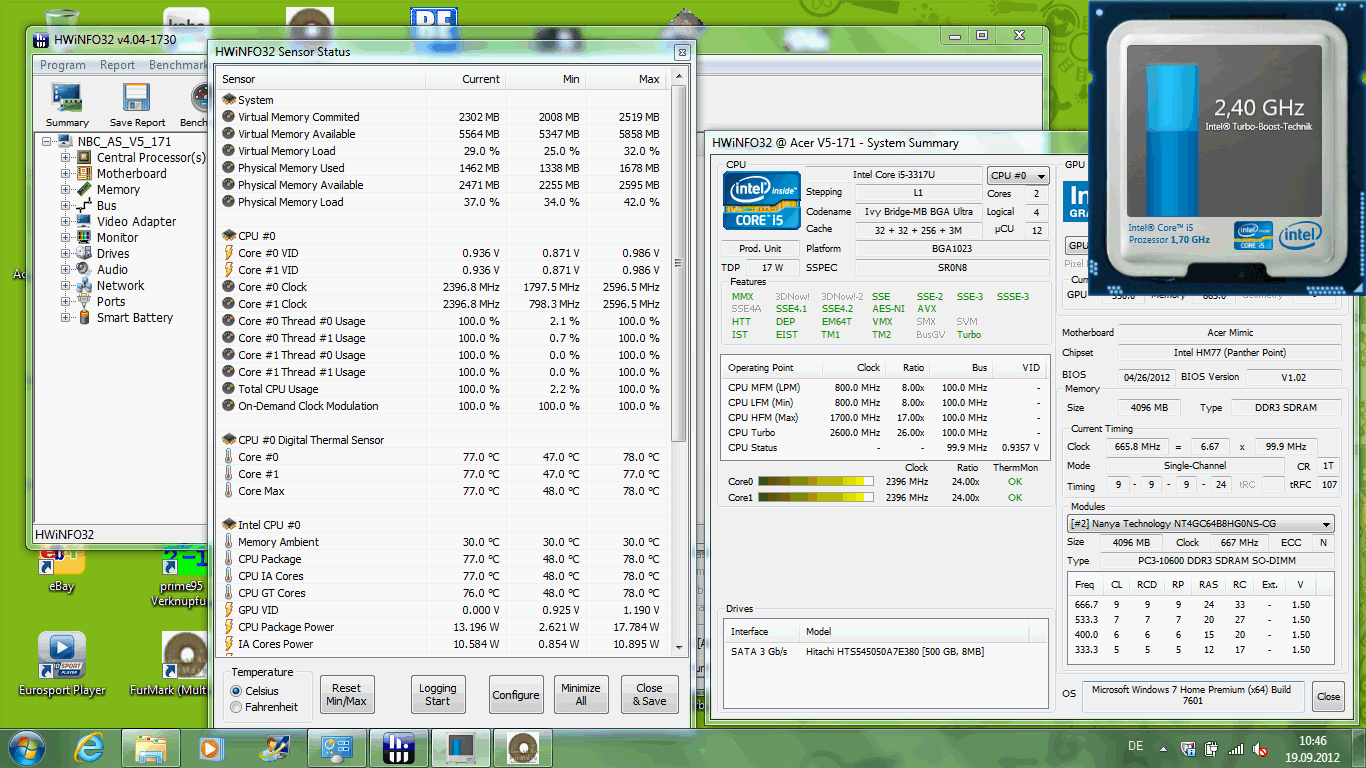Click the Max column header
The height and width of the screenshot is (768, 1366).
point(626,79)
